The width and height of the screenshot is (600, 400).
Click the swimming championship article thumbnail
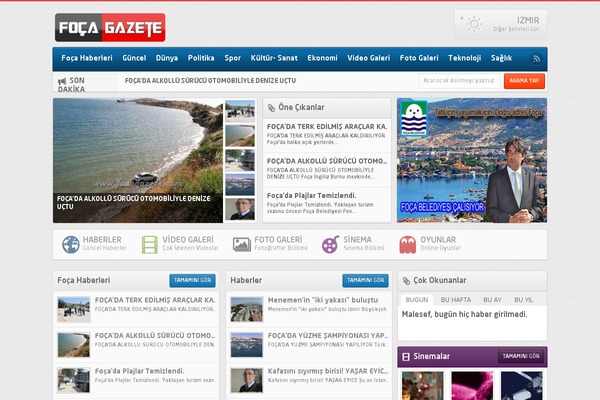[x=247, y=345]
